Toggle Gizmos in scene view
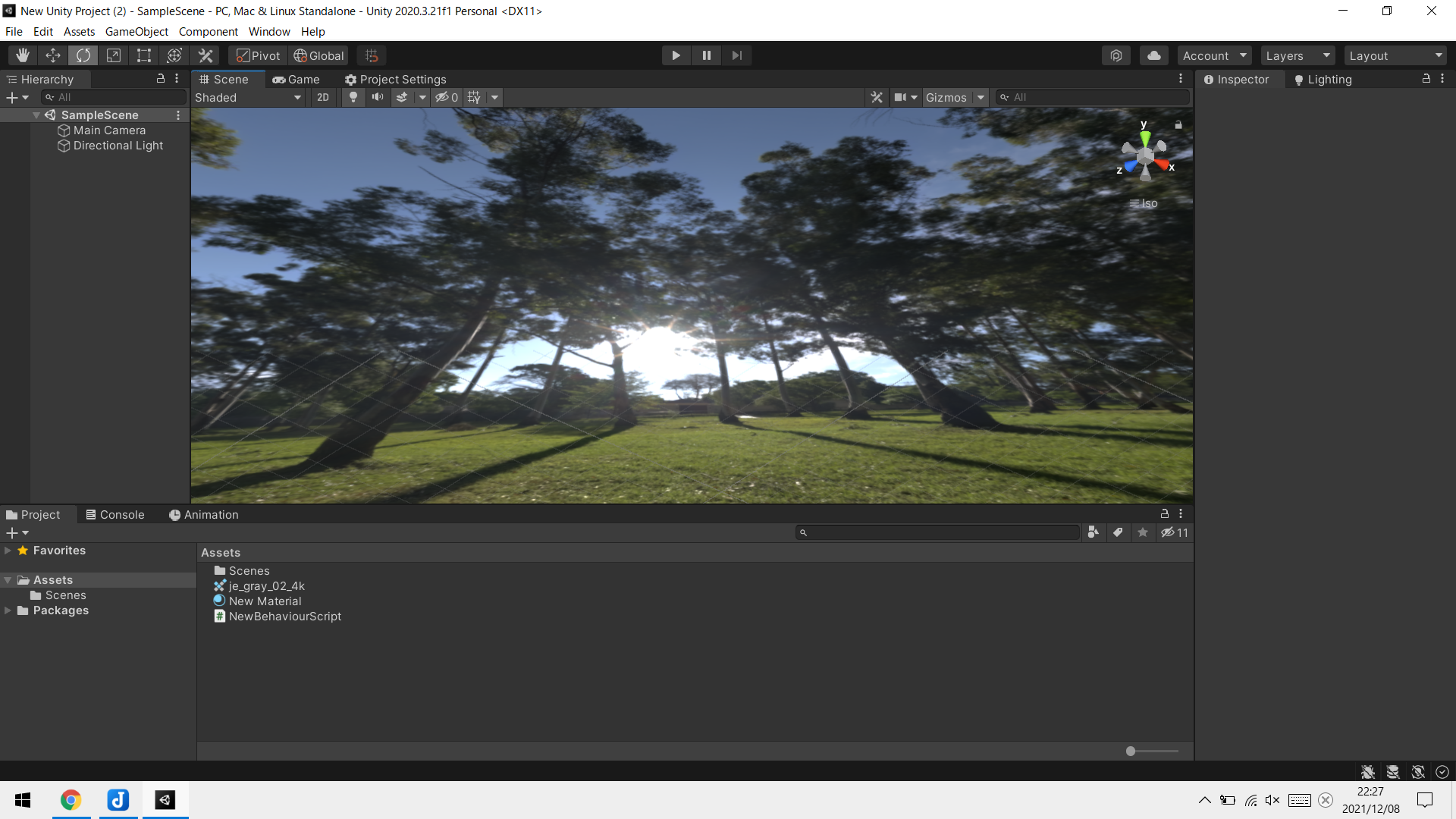The height and width of the screenshot is (819, 1456). [946, 97]
